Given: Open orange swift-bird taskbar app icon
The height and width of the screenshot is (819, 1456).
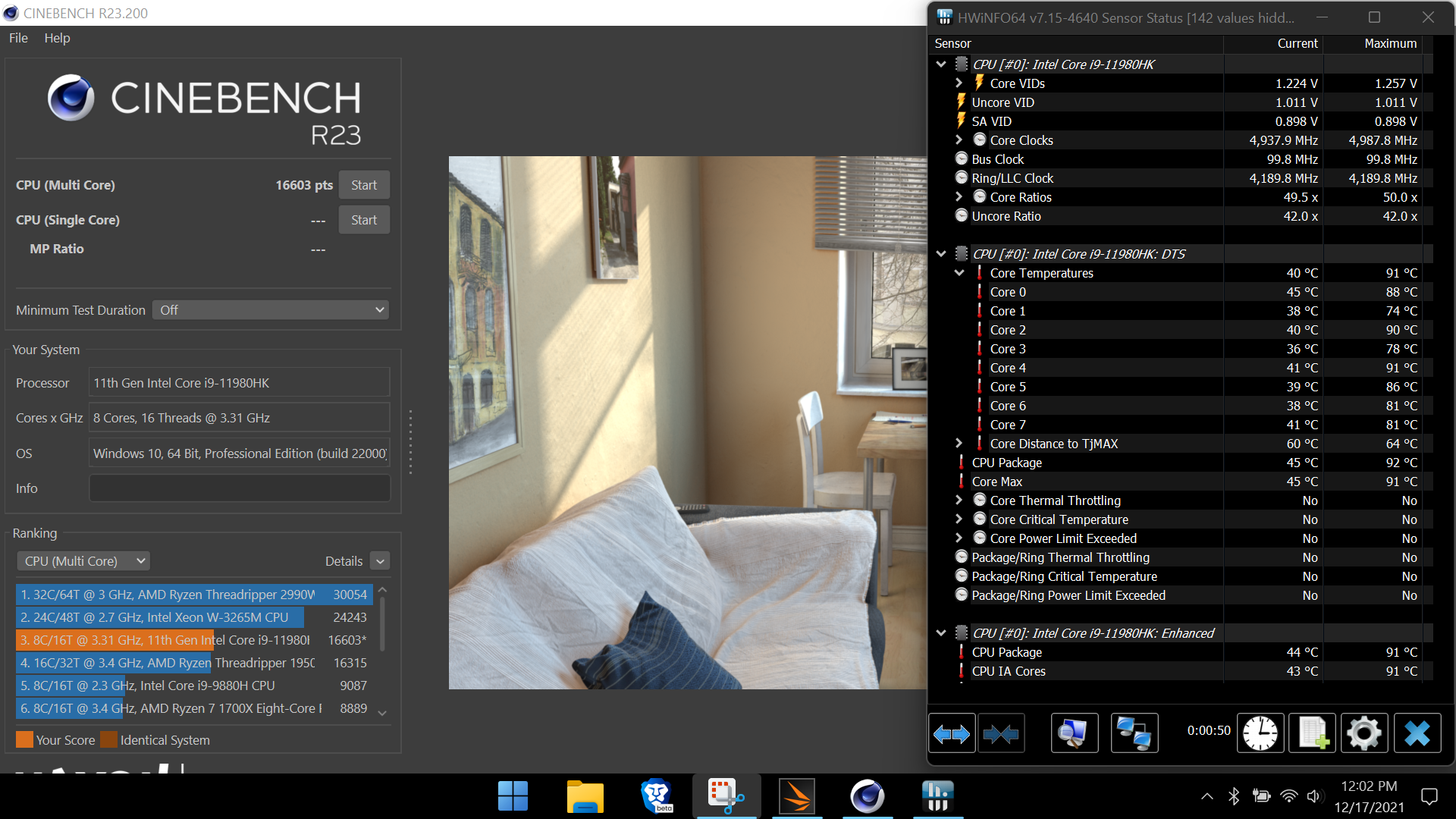Looking at the screenshot, I should [x=796, y=796].
